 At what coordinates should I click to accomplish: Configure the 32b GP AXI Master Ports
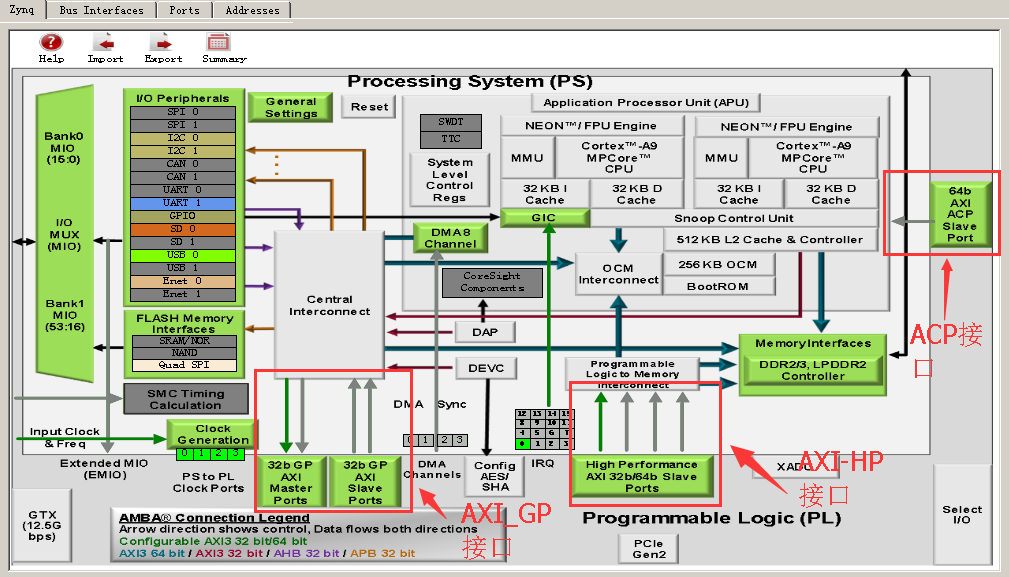tap(290, 482)
